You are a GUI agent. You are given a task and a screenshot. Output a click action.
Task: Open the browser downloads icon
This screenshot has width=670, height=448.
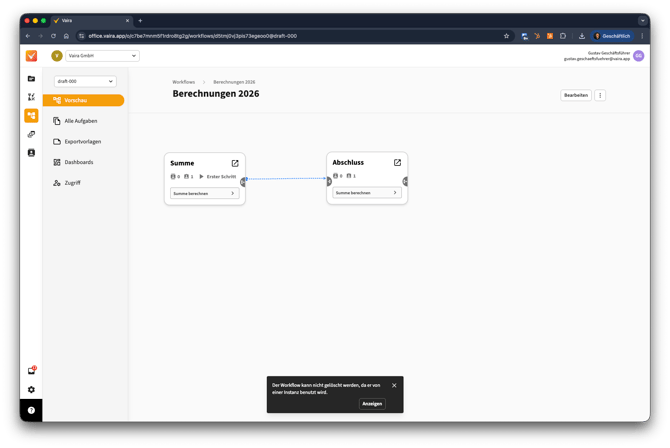[582, 36]
